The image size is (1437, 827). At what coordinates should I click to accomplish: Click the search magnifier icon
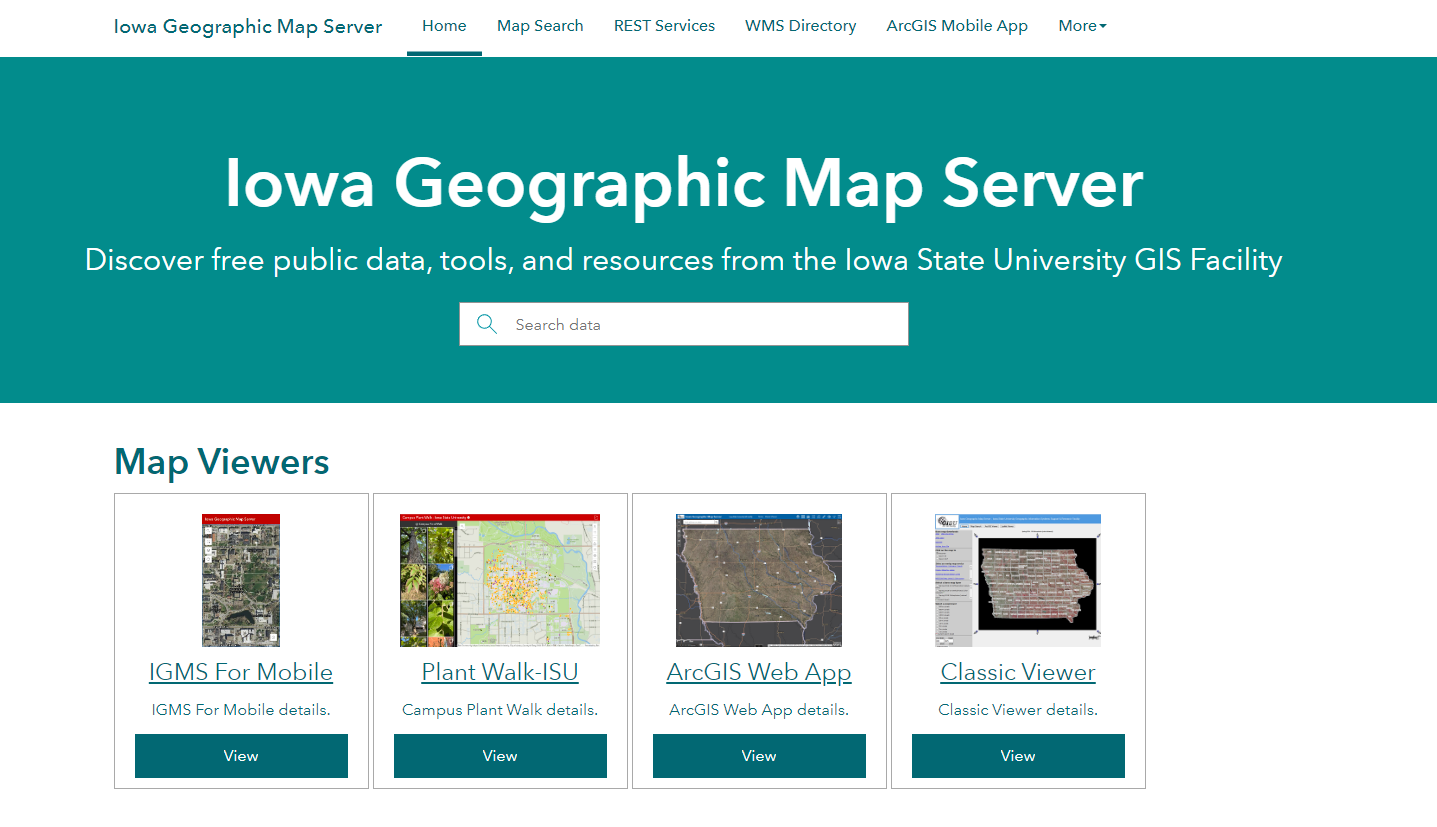tap(487, 324)
